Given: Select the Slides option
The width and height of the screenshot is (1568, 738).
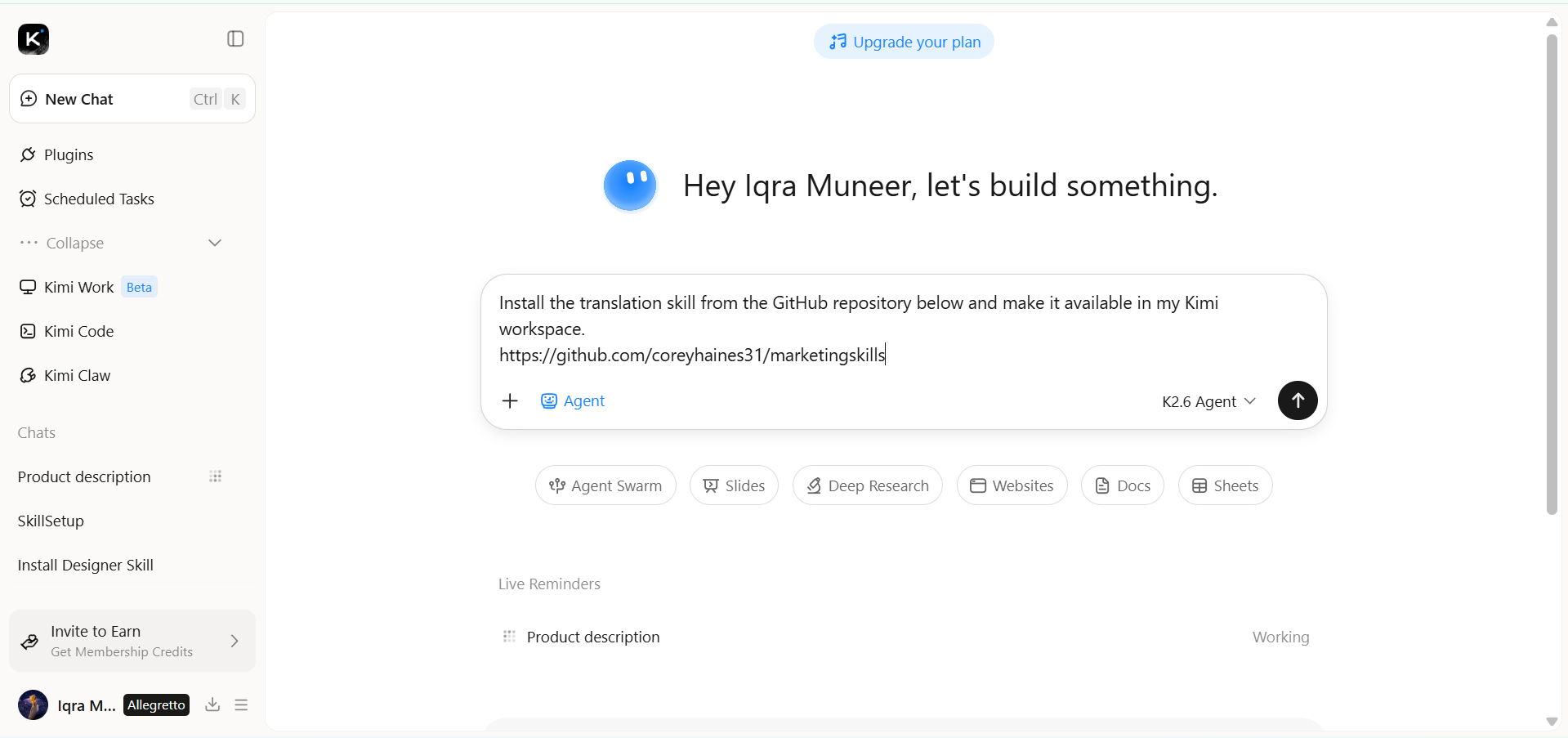Looking at the screenshot, I should pyautogui.click(x=734, y=485).
